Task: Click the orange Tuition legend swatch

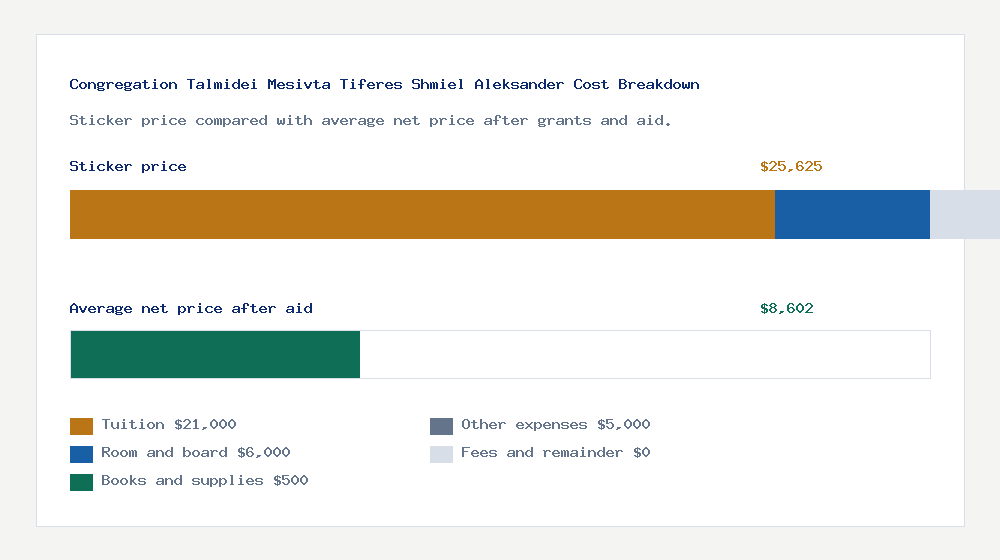Action: [82, 426]
